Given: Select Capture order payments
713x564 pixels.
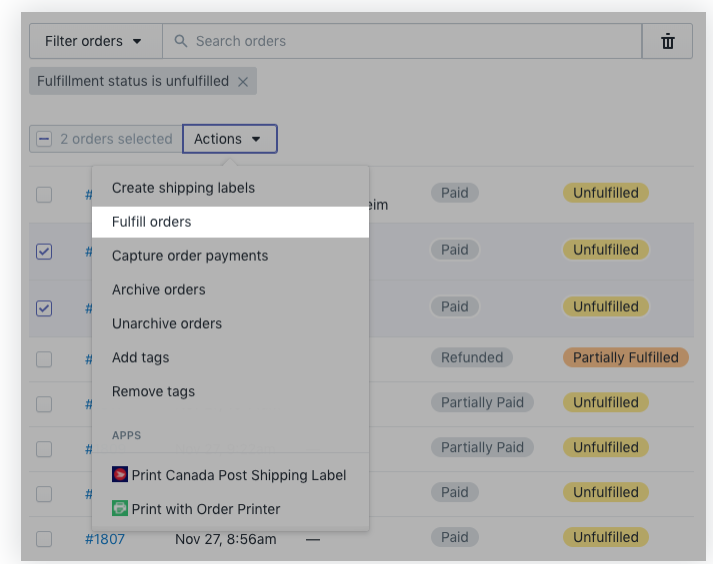Looking at the screenshot, I should pos(190,256).
